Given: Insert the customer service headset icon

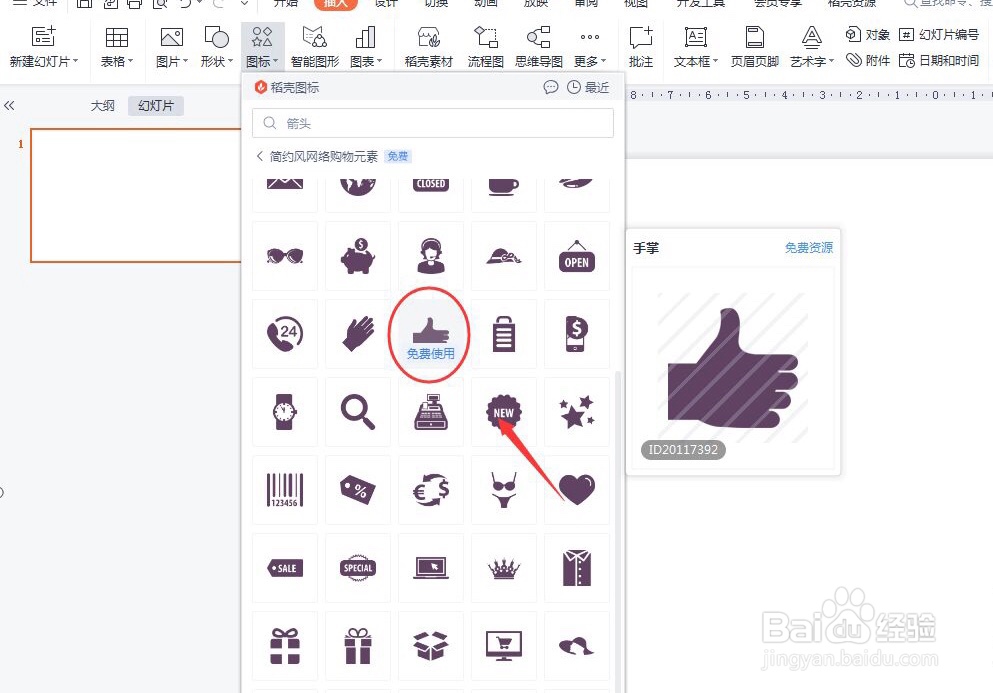Looking at the screenshot, I should pos(431,256).
